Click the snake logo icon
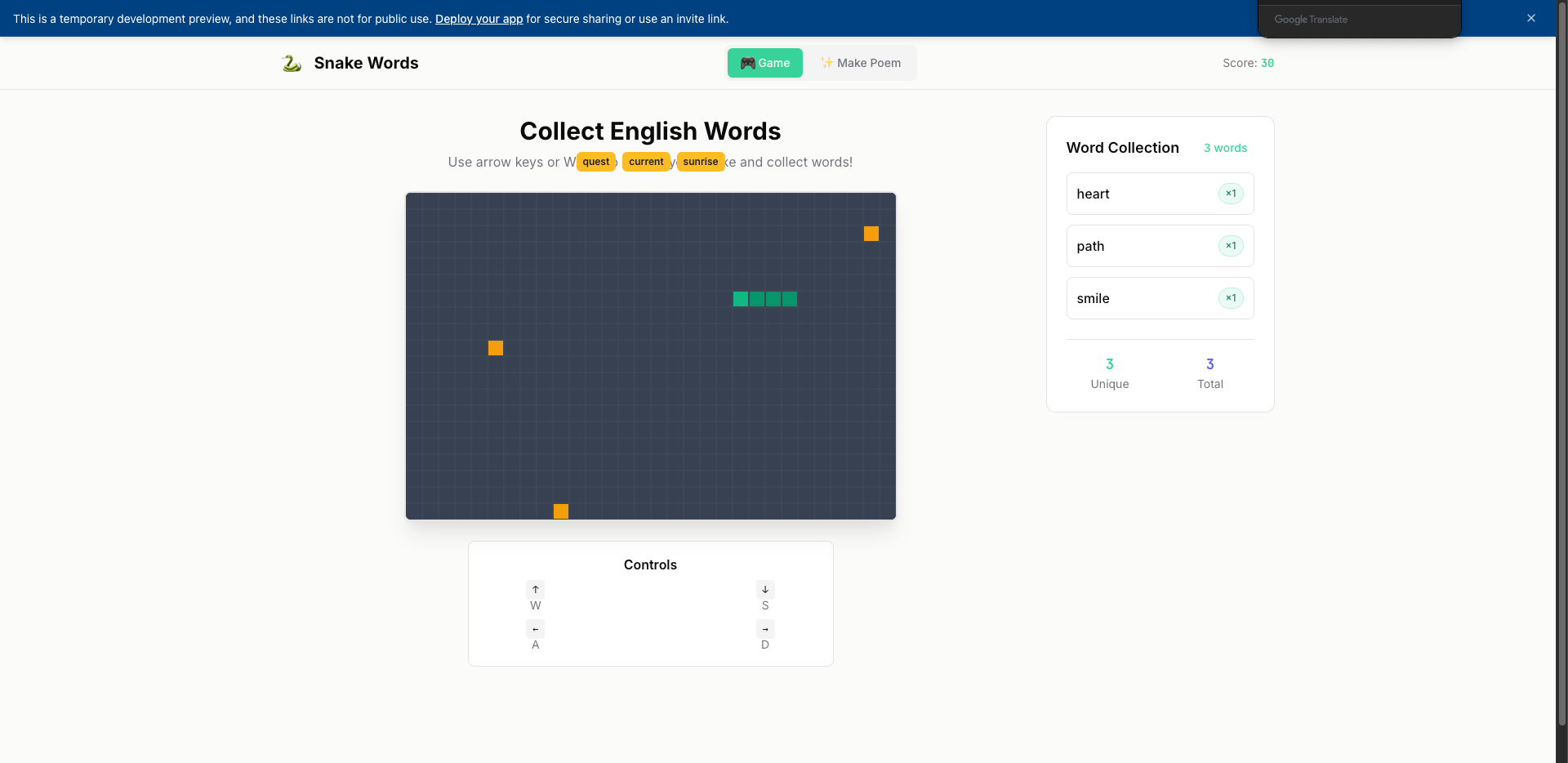 pos(292,63)
